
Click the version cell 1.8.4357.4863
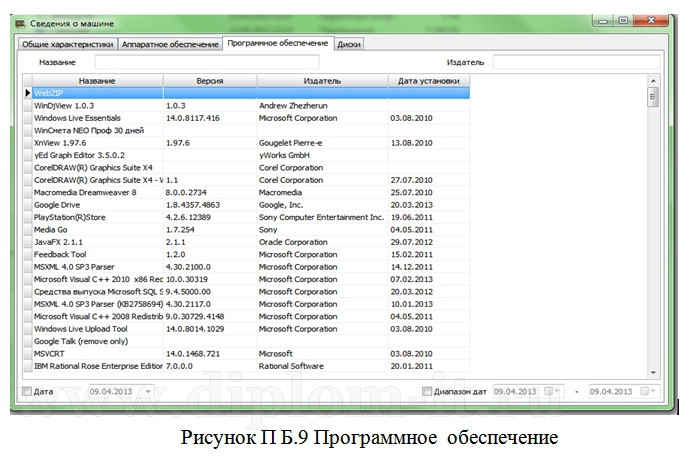pyautogui.click(x=210, y=205)
